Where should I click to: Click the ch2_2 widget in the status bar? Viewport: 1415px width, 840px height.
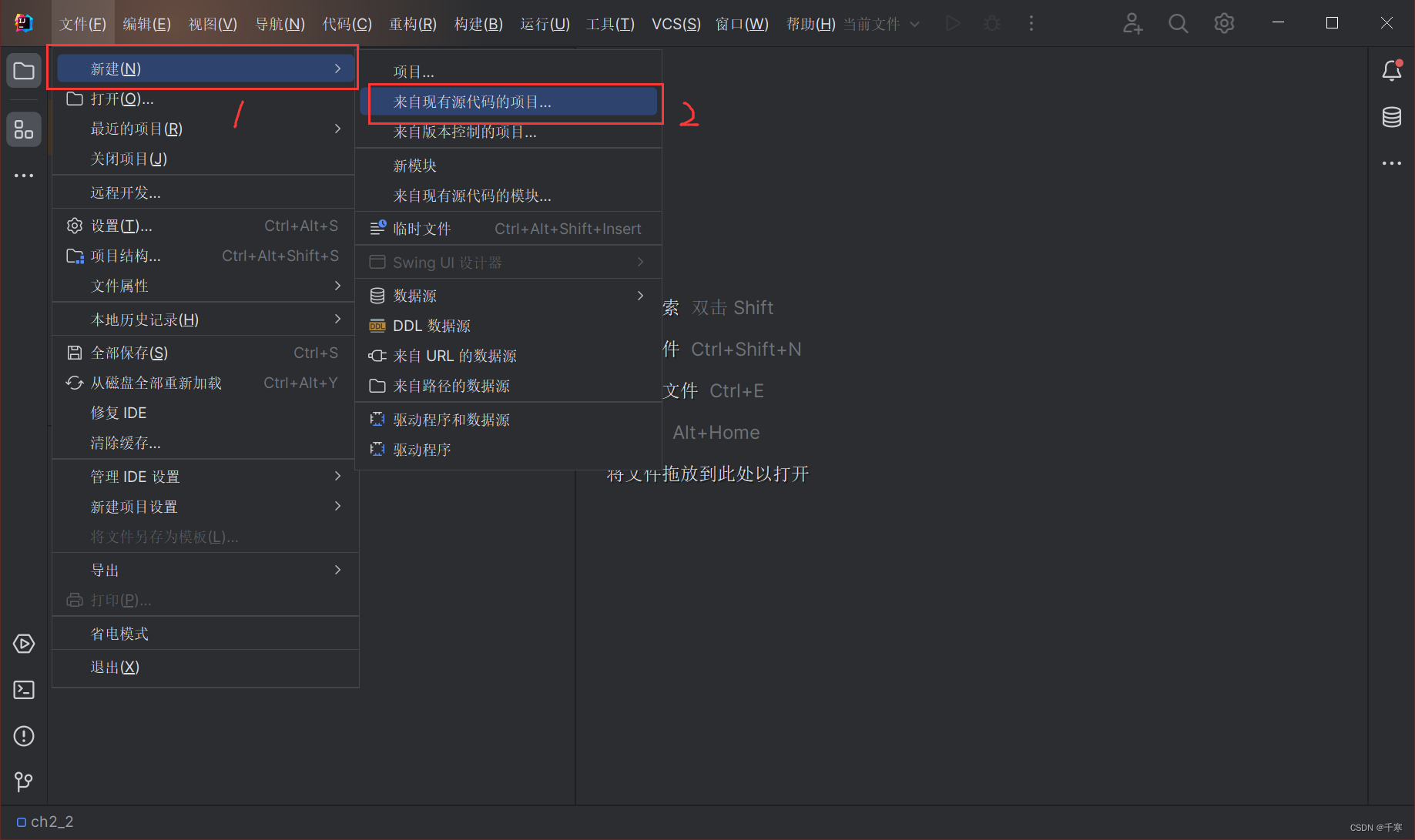pos(45,822)
